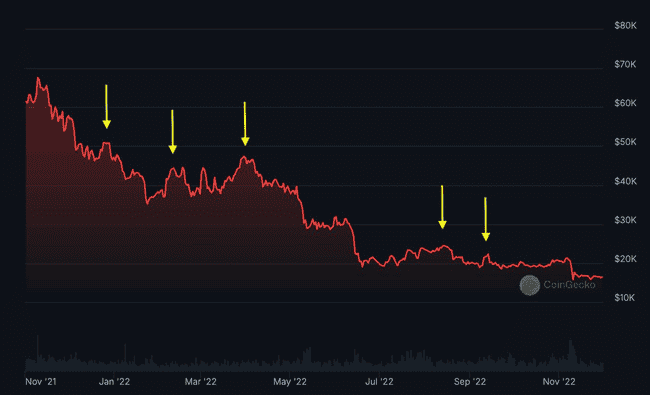Click the yellow arrow above the August peak
This screenshot has height=395, width=650.
(x=442, y=207)
